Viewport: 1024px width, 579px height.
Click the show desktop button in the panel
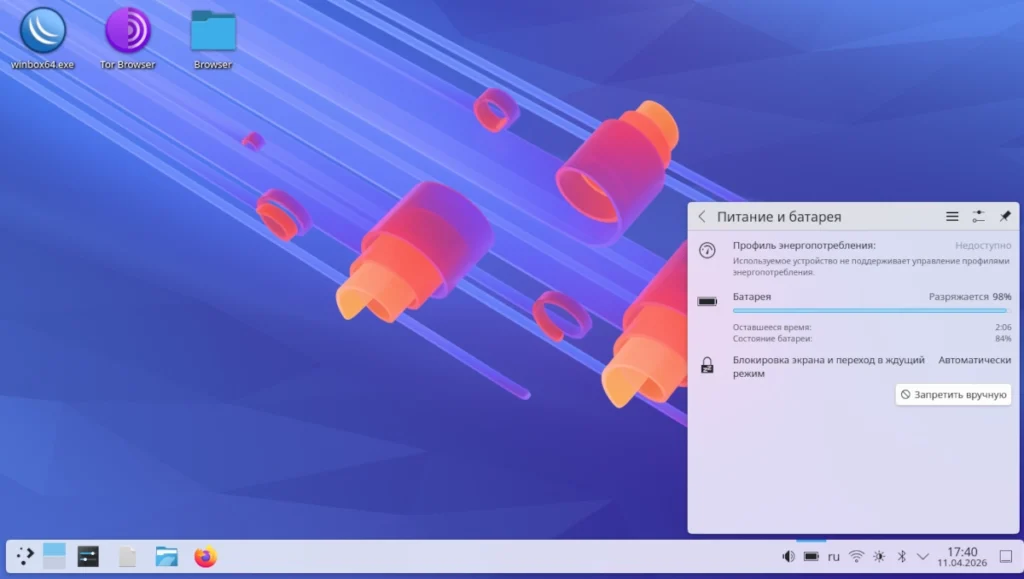point(1006,557)
